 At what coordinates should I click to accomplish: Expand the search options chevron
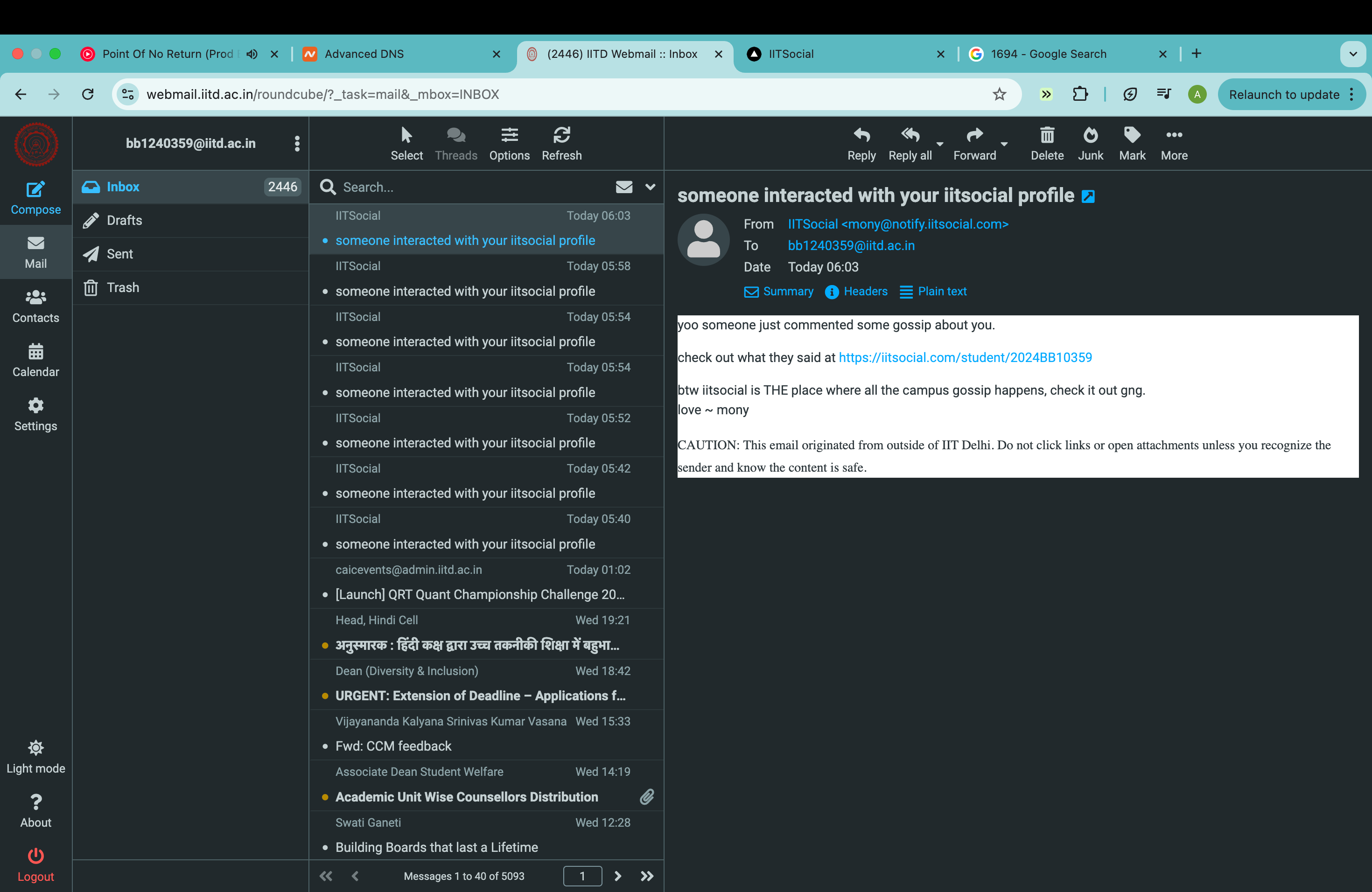coord(650,187)
